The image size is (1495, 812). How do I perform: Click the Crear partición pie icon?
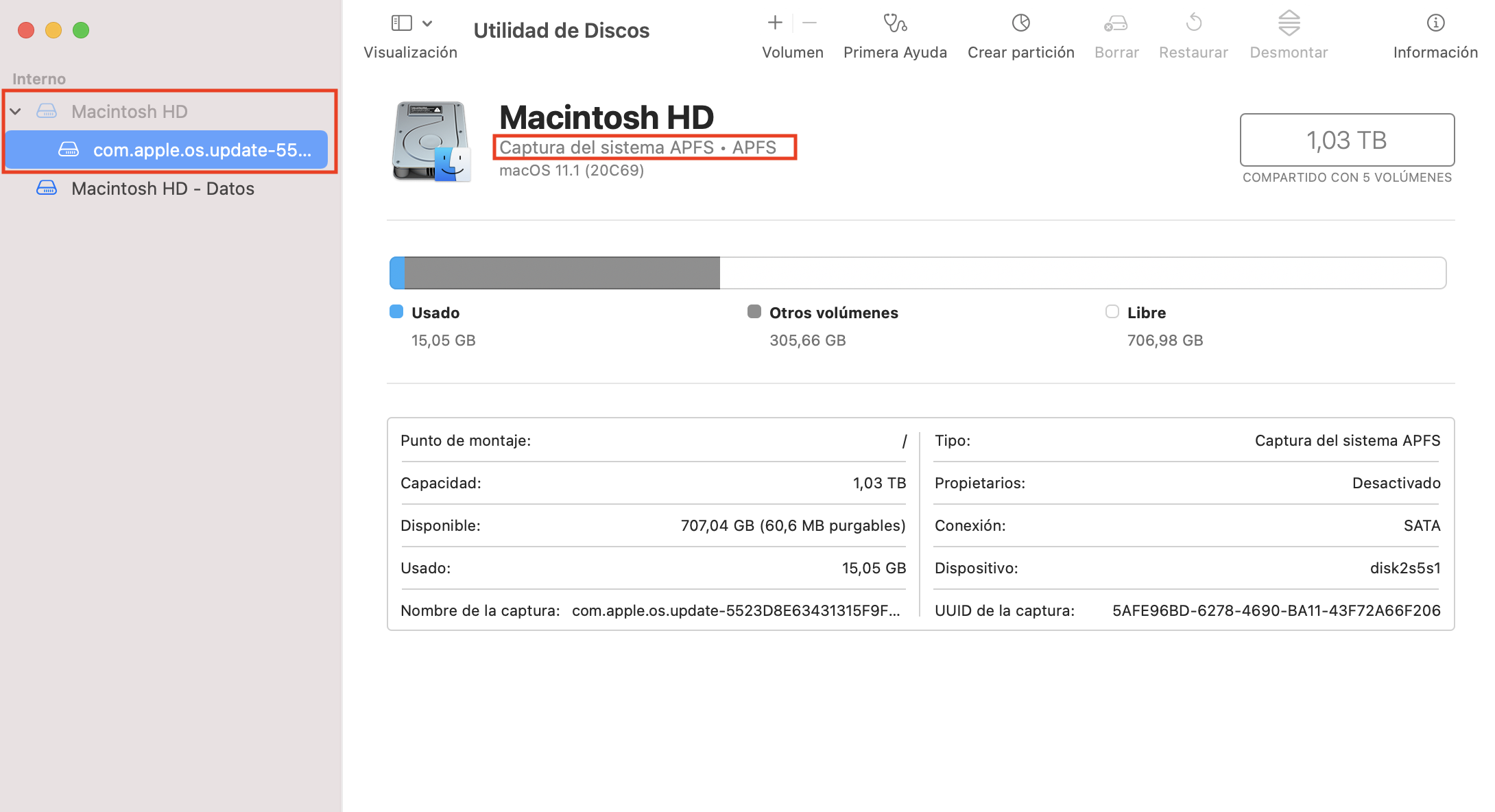click(x=1020, y=23)
